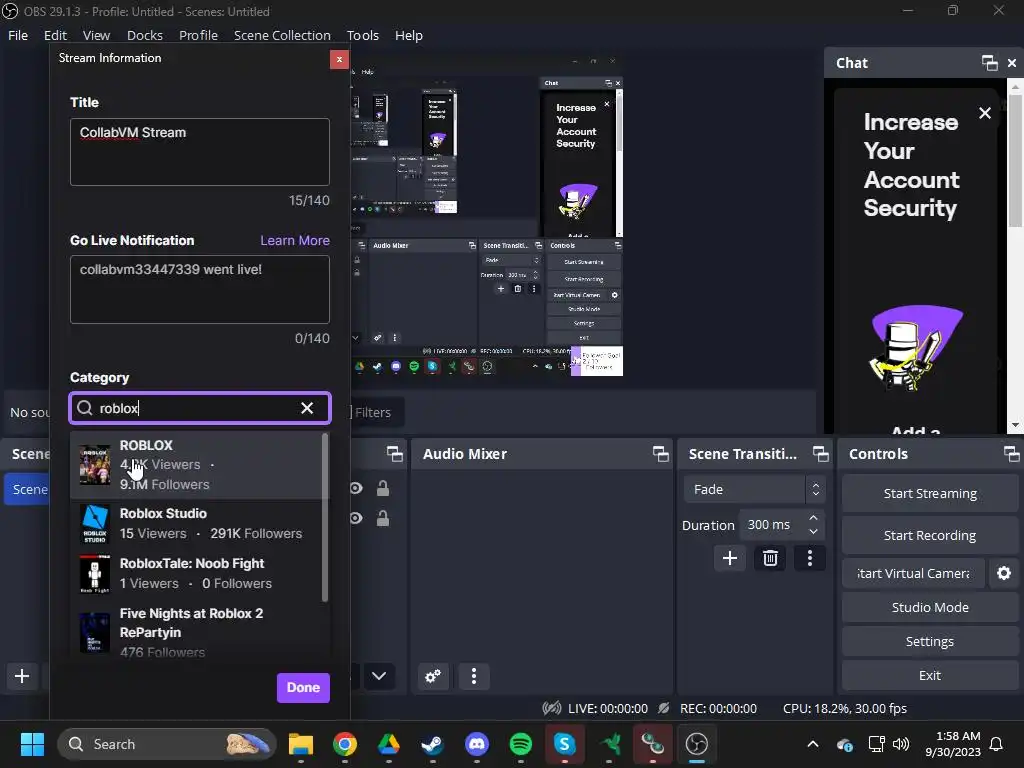Viewport: 1024px width, 768px height.
Task: Show hidden system tray icons
Action: point(813,744)
